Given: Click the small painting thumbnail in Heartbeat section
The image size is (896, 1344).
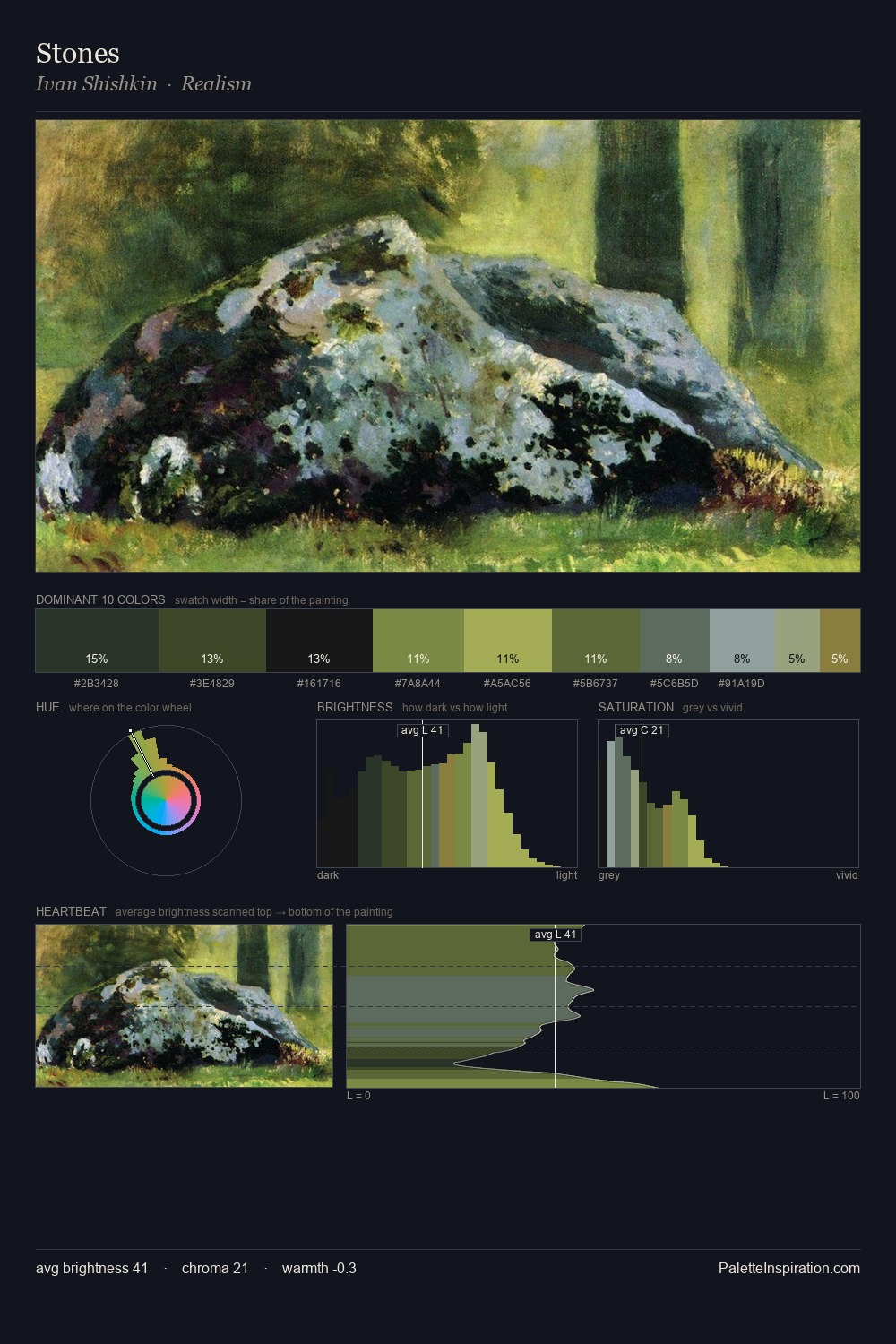Looking at the screenshot, I should tap(184, 1005).
